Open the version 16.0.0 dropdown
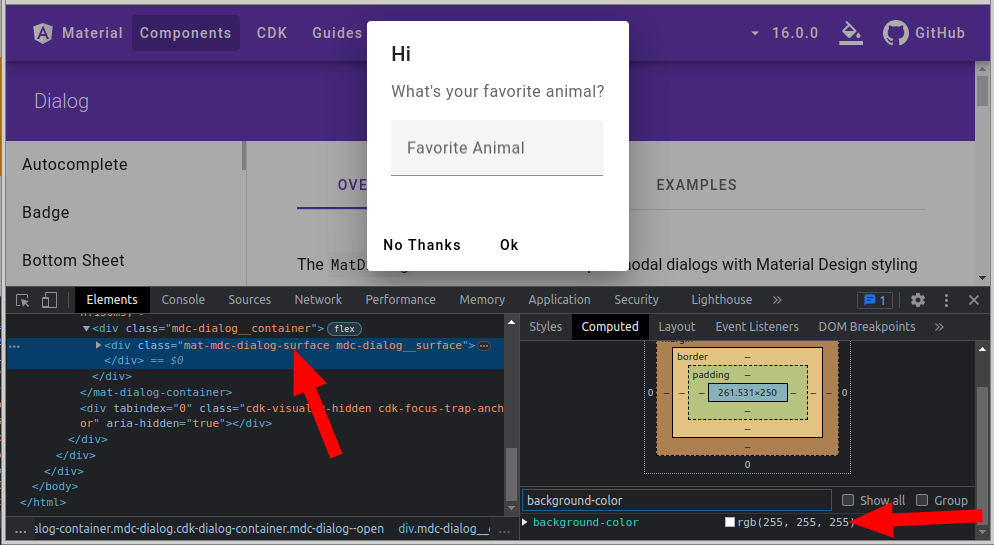The width and height of the screenshot is (994, 545). (785, 33)
